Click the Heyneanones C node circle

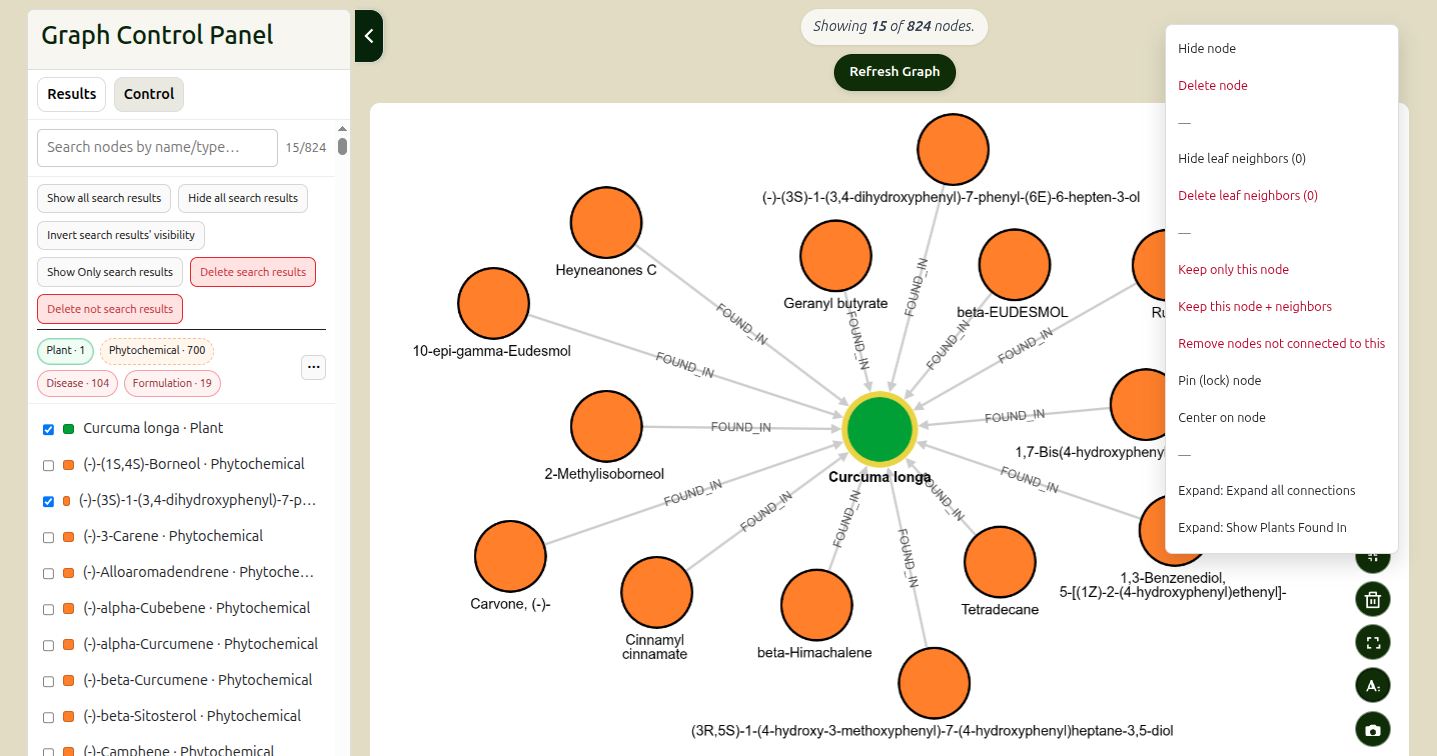coord(606,223)
